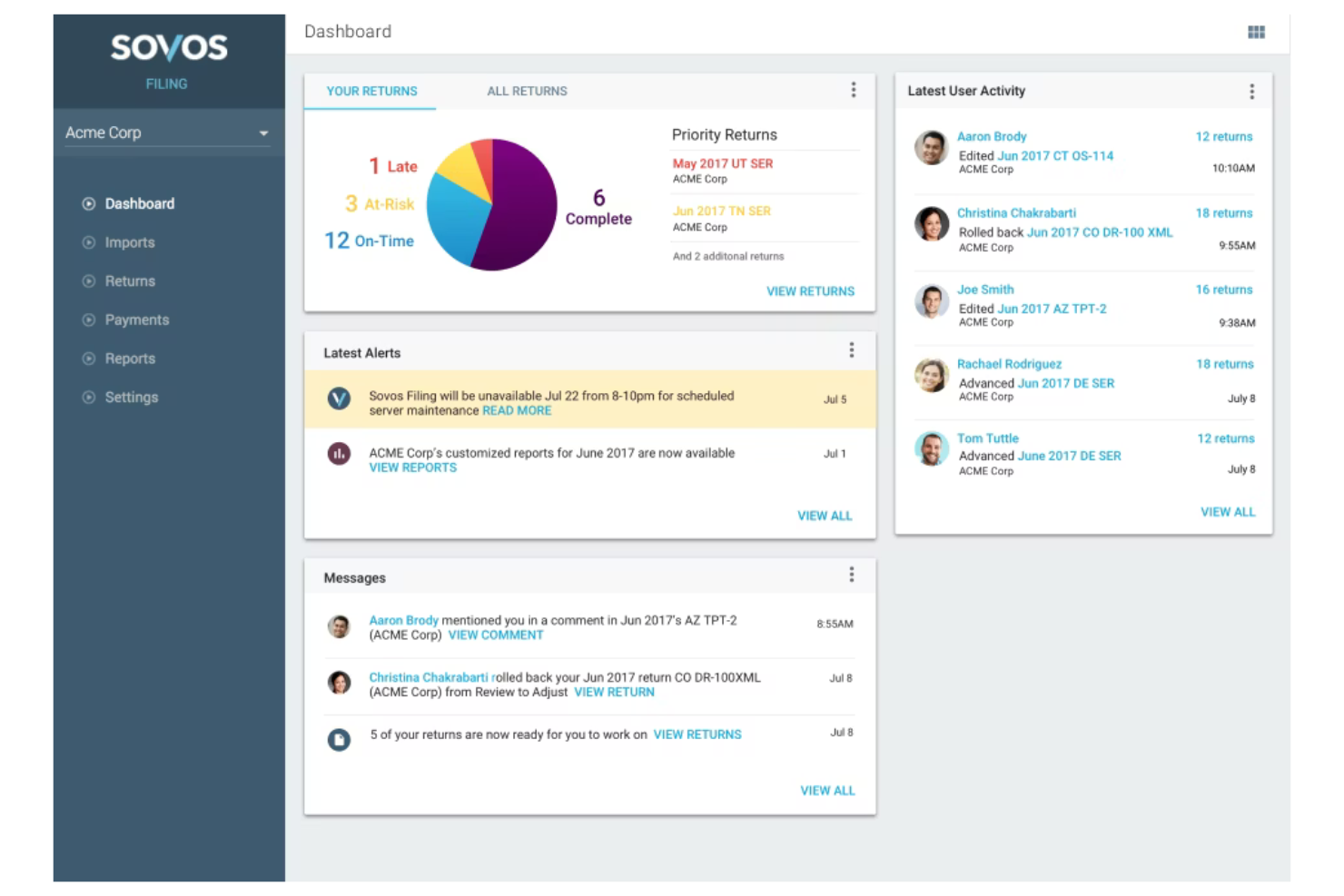
Task: Open Settings in the sidebar
Action: click(x=132, y=397)
